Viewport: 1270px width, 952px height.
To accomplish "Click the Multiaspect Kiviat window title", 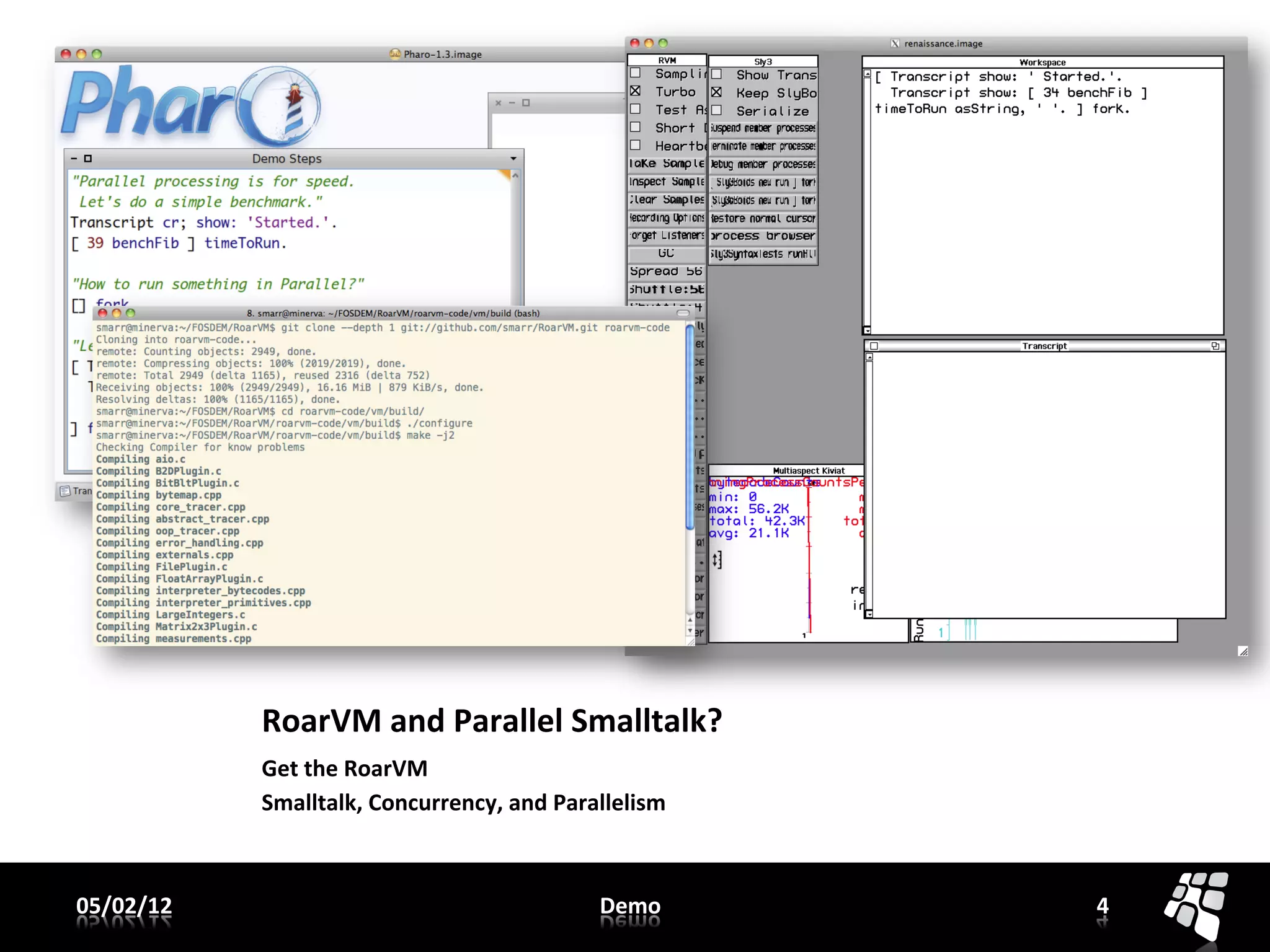I will click(x=809, y=470).
